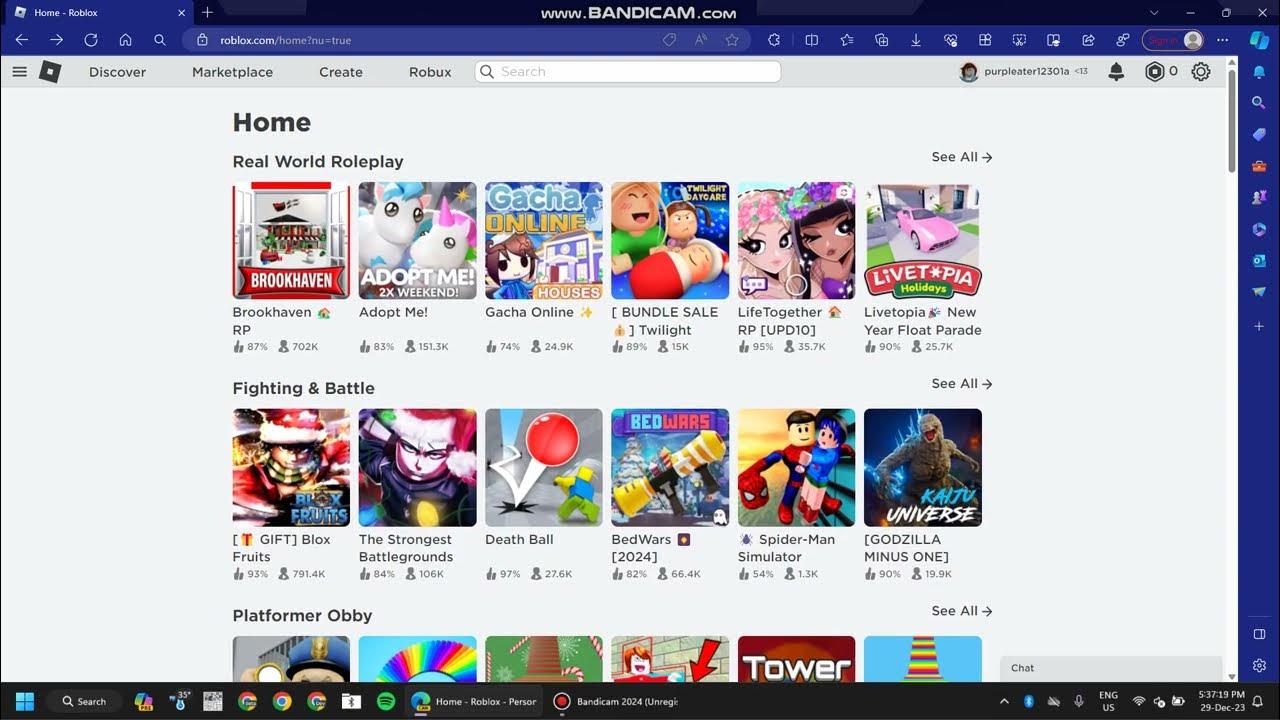Open the Bandicam 2024 taskbar item
This screenshot has height=720, width=1280.
click(615, 701)
